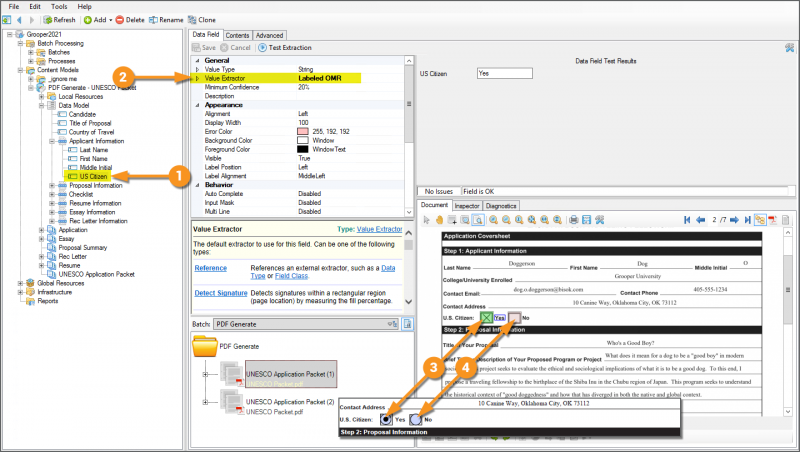Select the pointer arrow tool

click(x=427, y=220)
